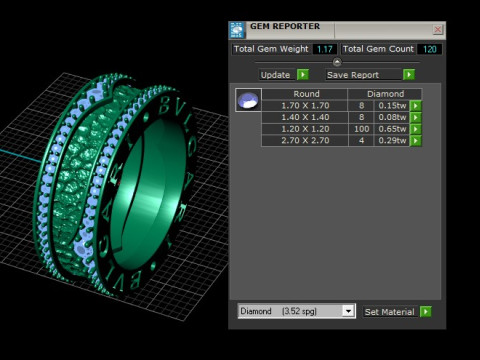Select the 1.20 X 1.20 size cell

305,129
